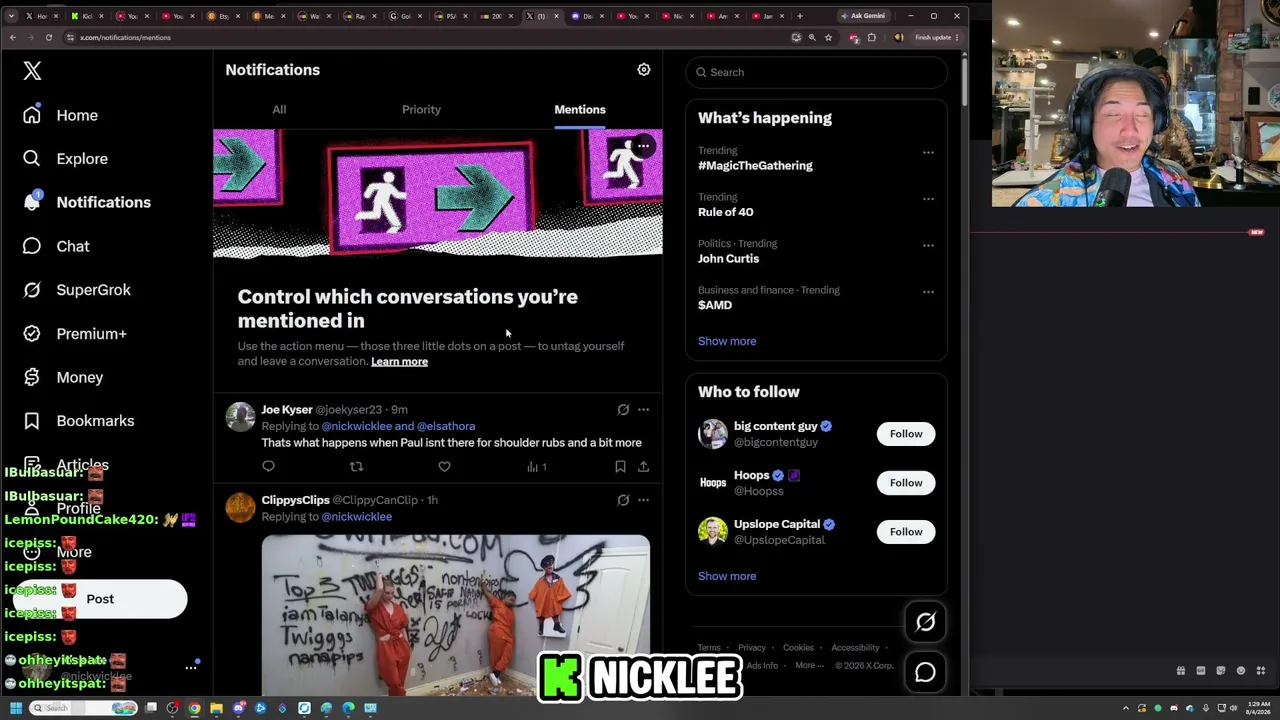Go back in Chrome
Screen dimensions: 1280x720
pos(12,37)
